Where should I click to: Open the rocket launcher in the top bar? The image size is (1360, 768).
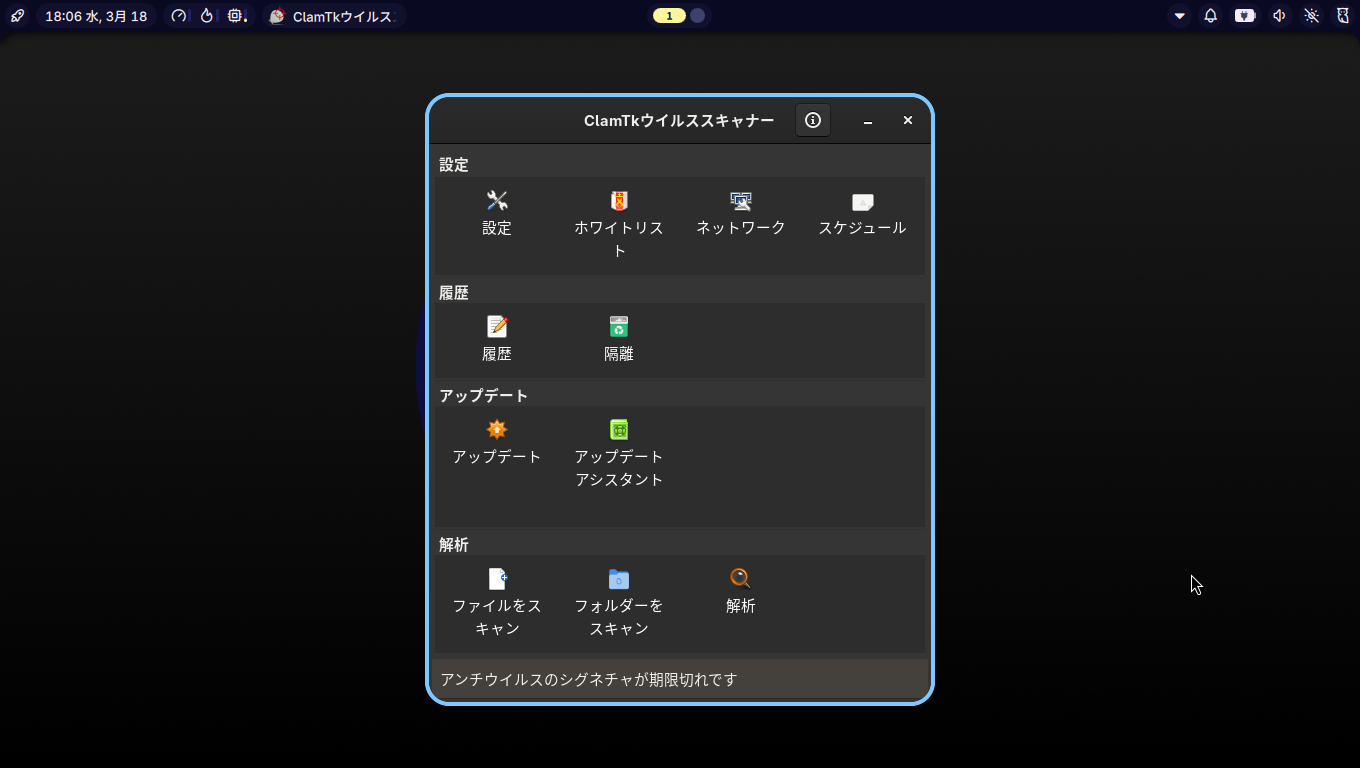(x=17, y=16)
